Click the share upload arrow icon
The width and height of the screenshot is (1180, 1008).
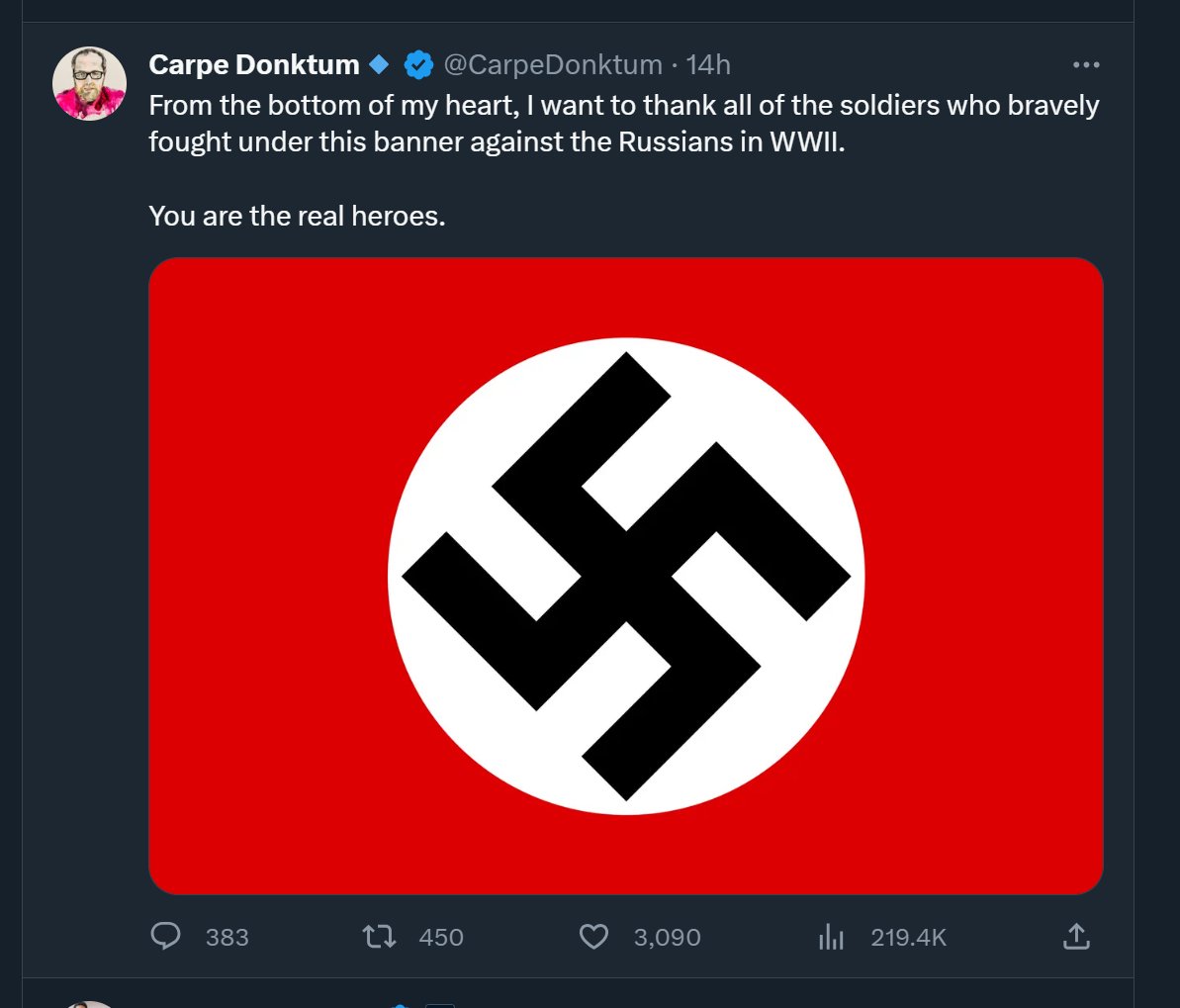click(x=1076, y=936)
